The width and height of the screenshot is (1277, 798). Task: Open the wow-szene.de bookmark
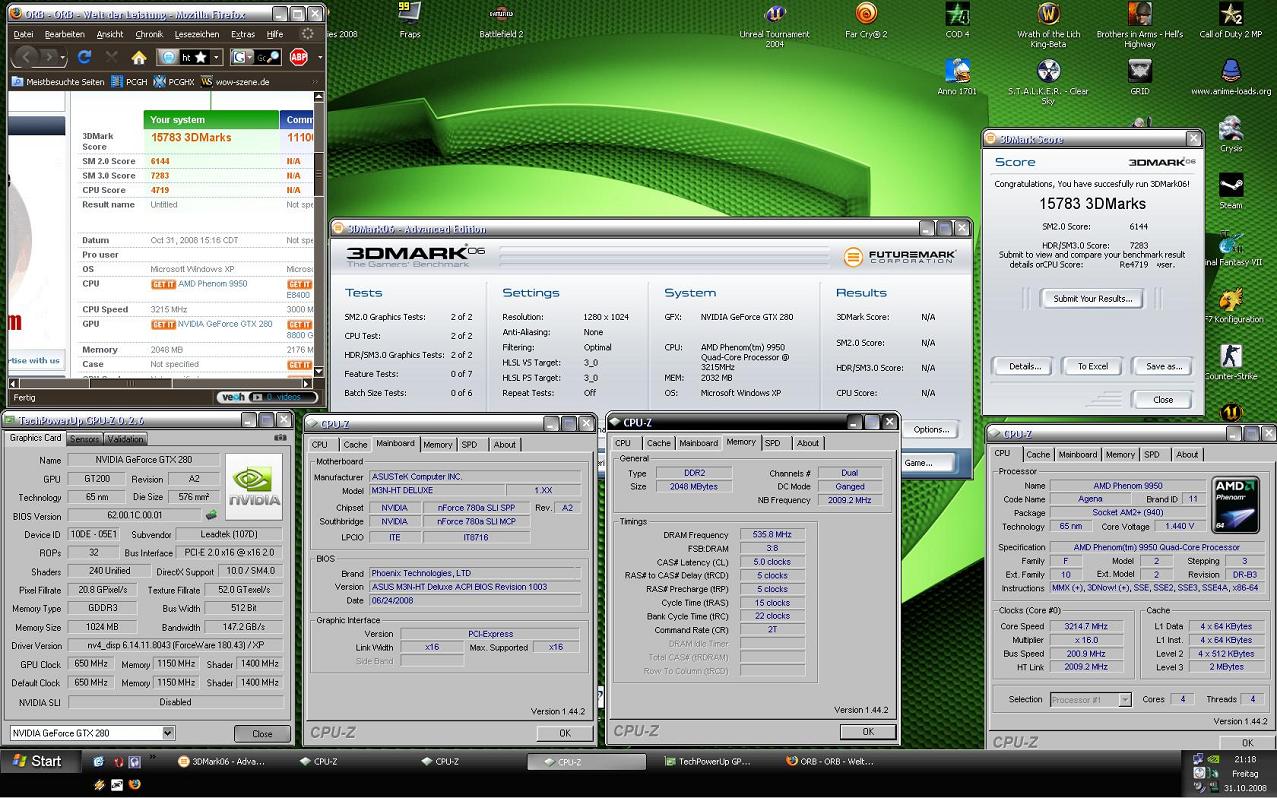[234, 82]
